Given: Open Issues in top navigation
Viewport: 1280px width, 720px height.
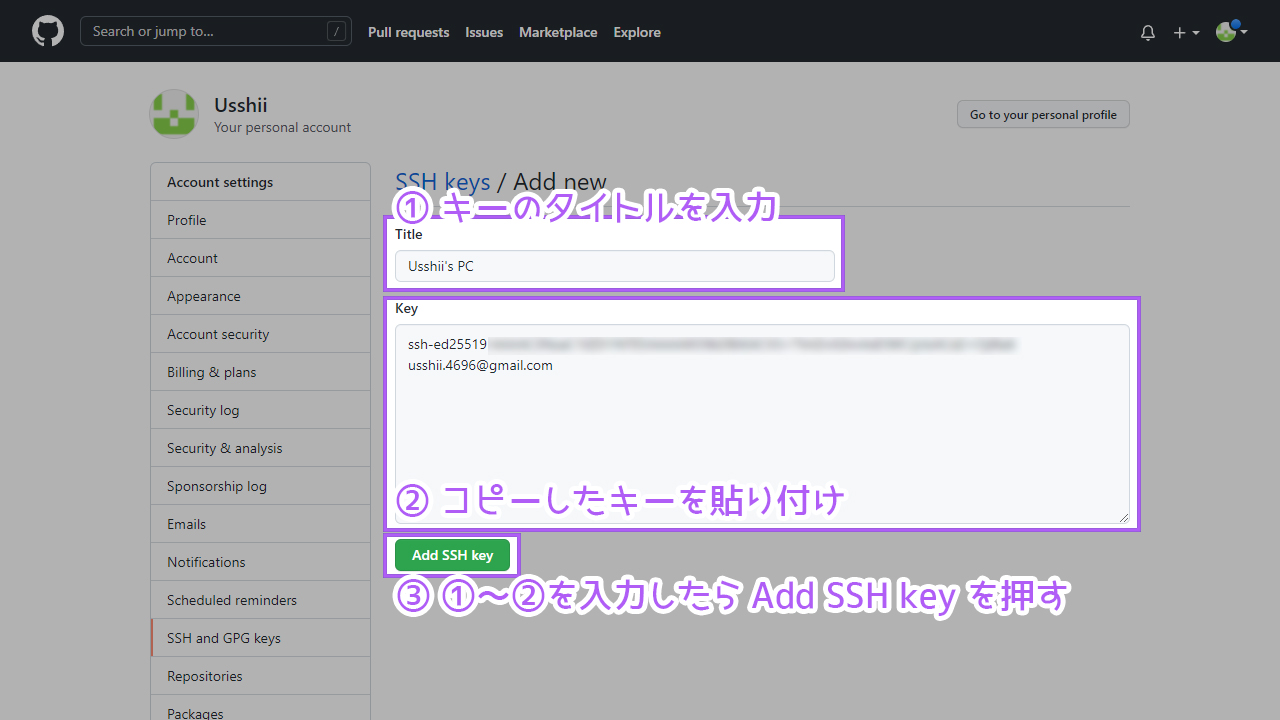Looking at the screenshot, I should coord(484,32).
